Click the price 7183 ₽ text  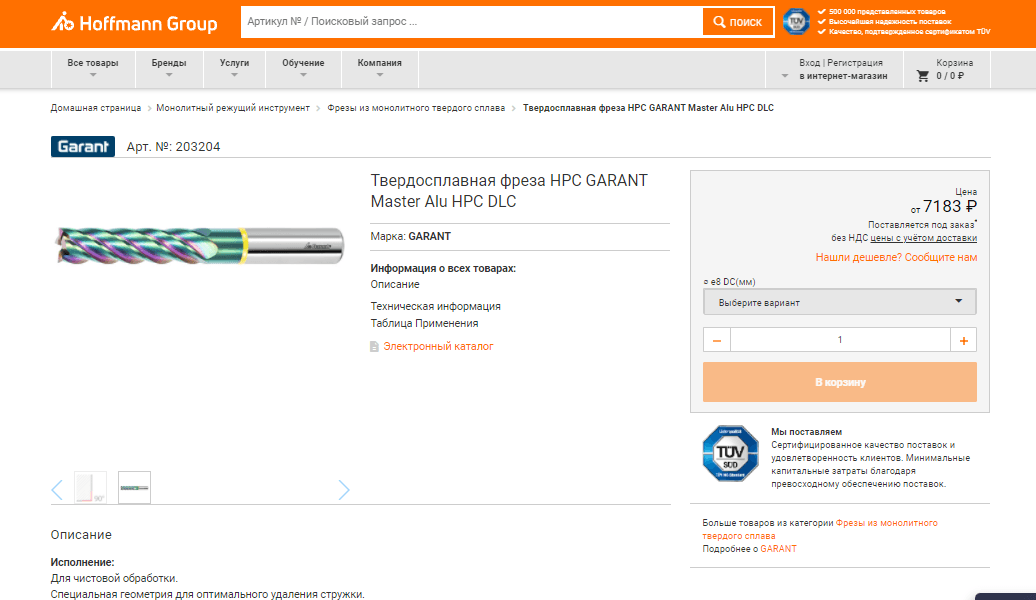pyautogui.click(x=949, y=207)
